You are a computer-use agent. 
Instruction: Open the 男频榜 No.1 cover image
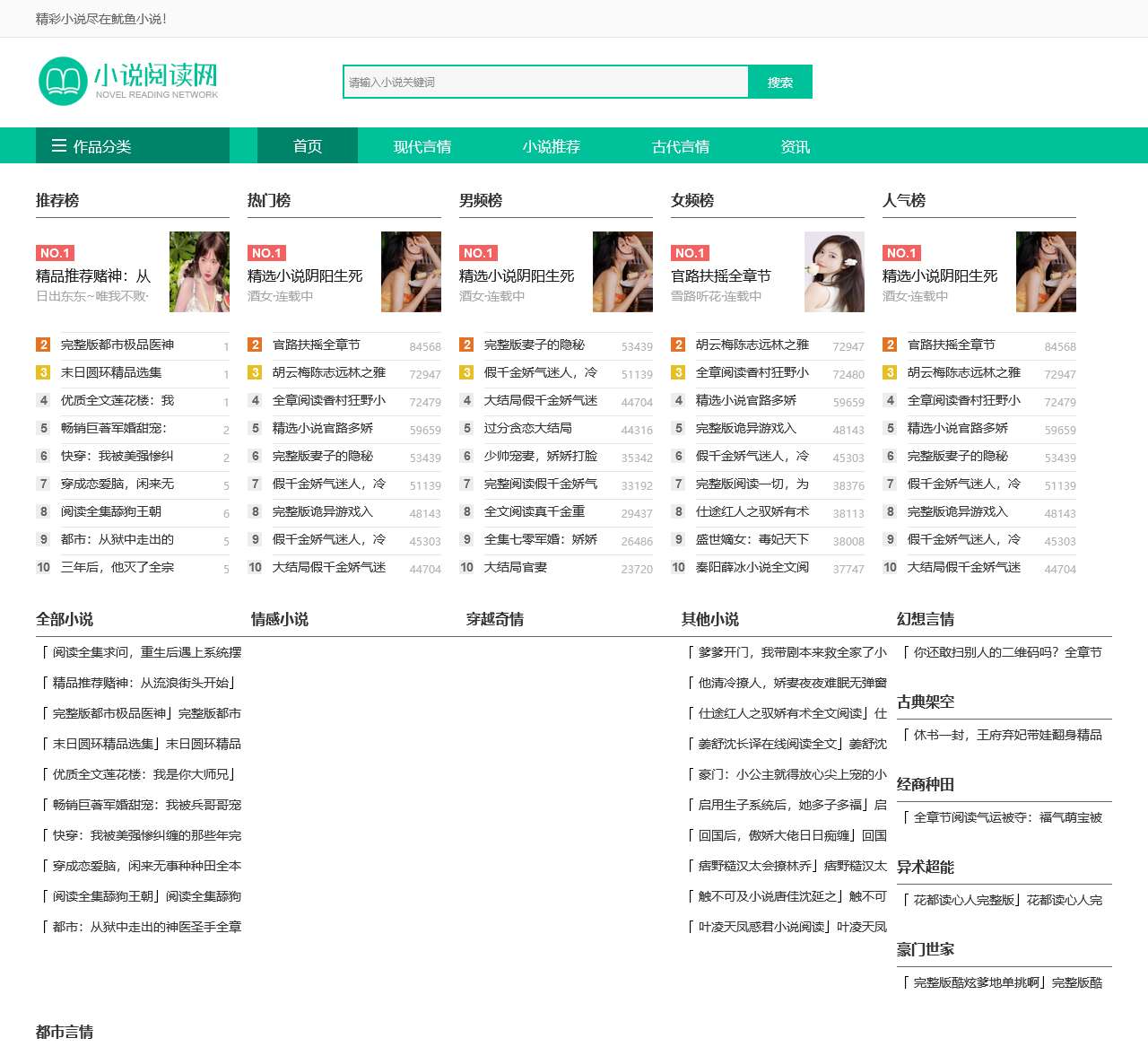coord(622,272)
